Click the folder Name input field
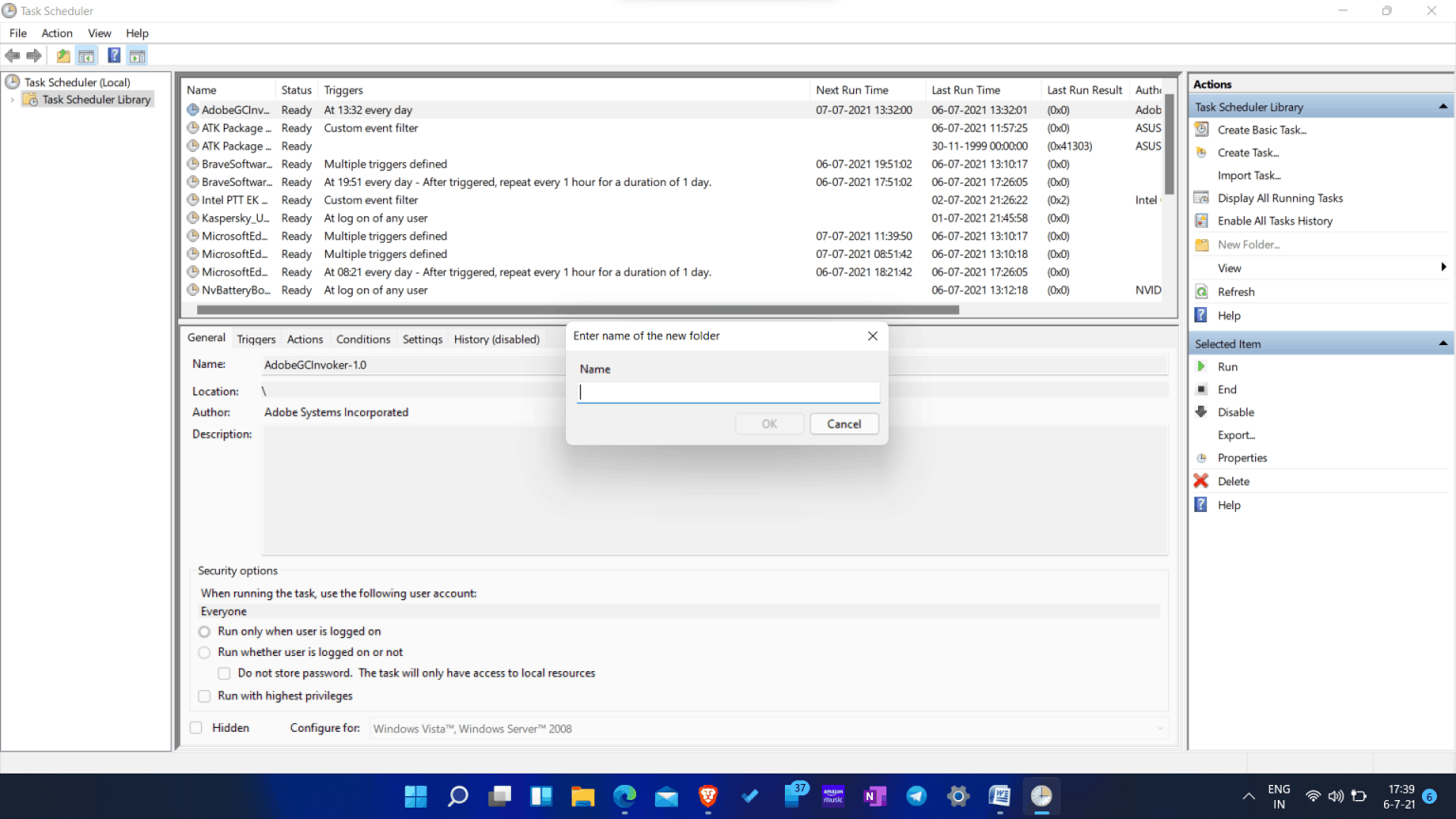Image resolution: width=1456 pixels, height=819 pixels. 728,392
